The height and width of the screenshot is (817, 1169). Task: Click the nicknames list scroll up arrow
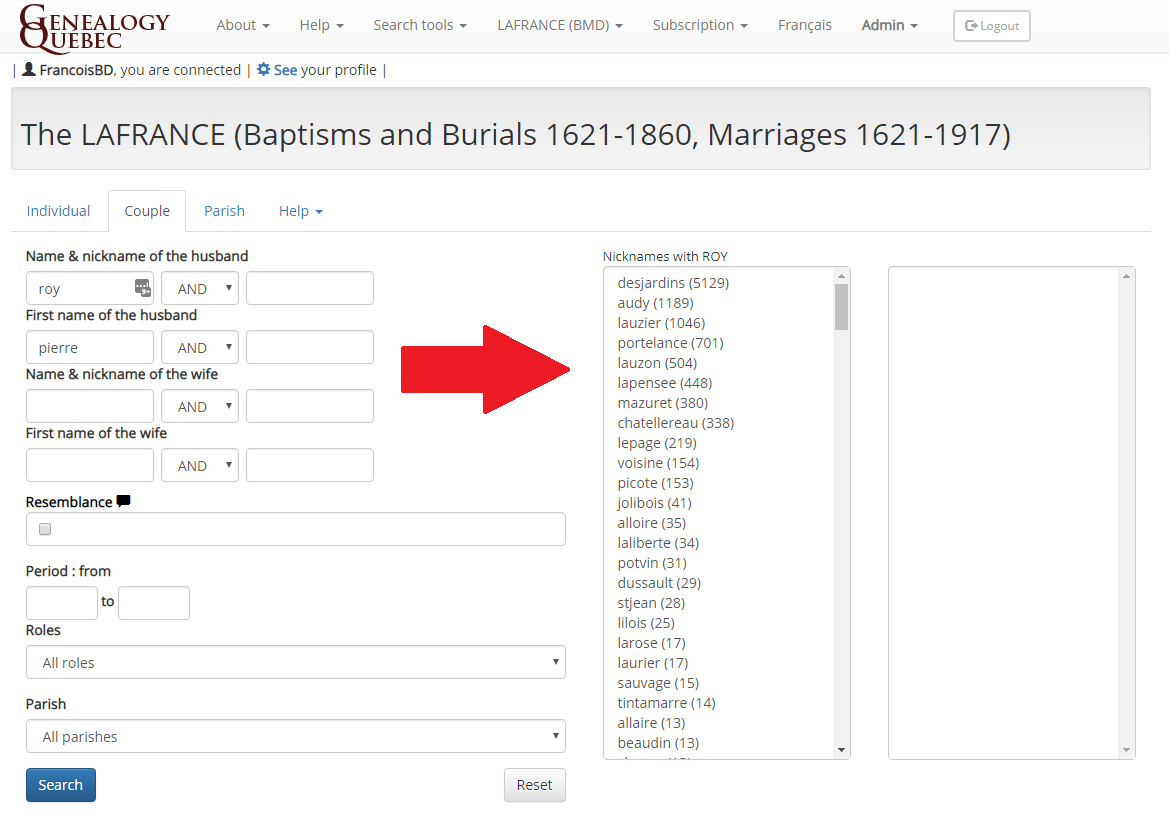[x=841, y=276]
